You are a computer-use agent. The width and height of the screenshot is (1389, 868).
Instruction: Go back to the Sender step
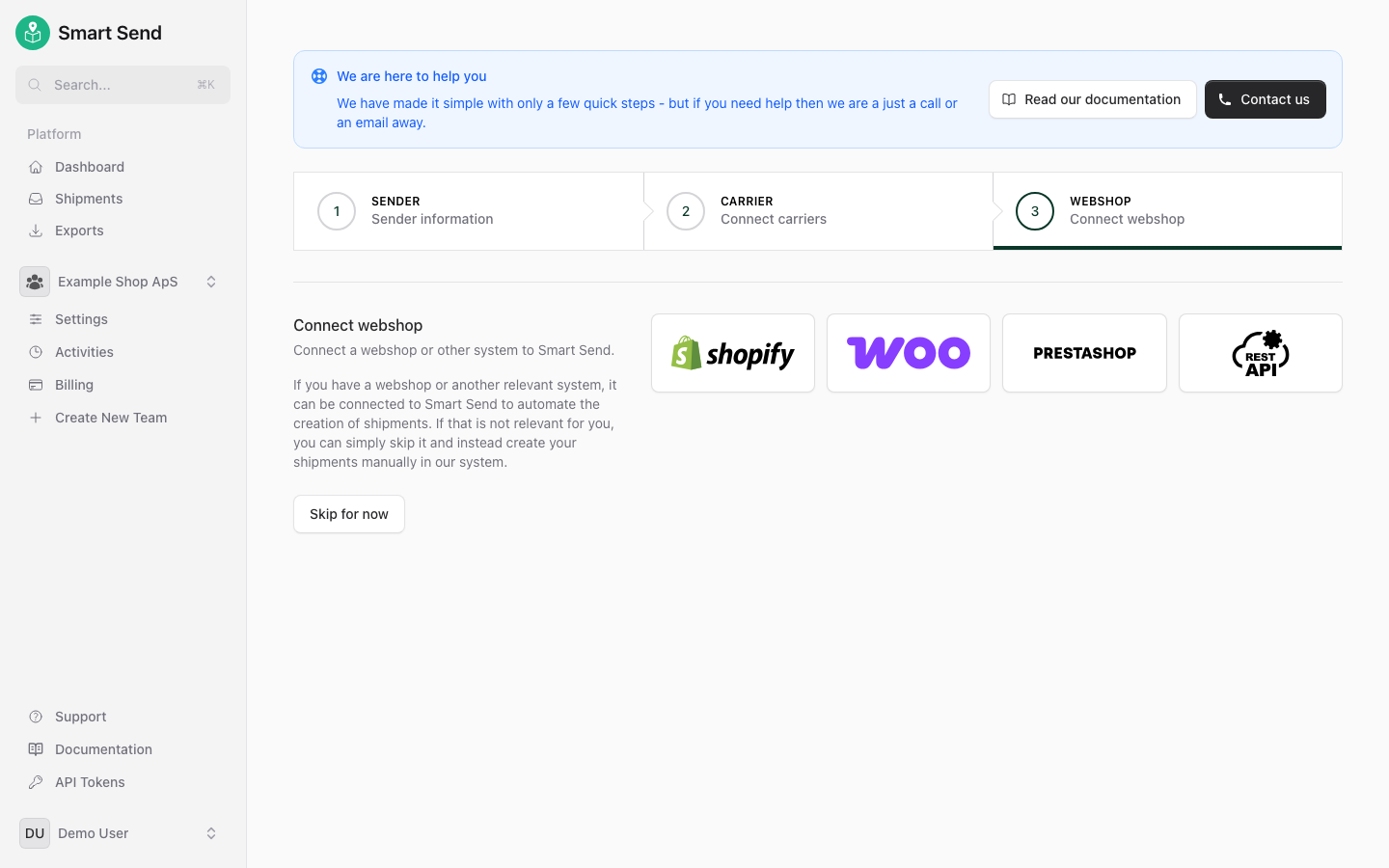[x=432, y=210]
